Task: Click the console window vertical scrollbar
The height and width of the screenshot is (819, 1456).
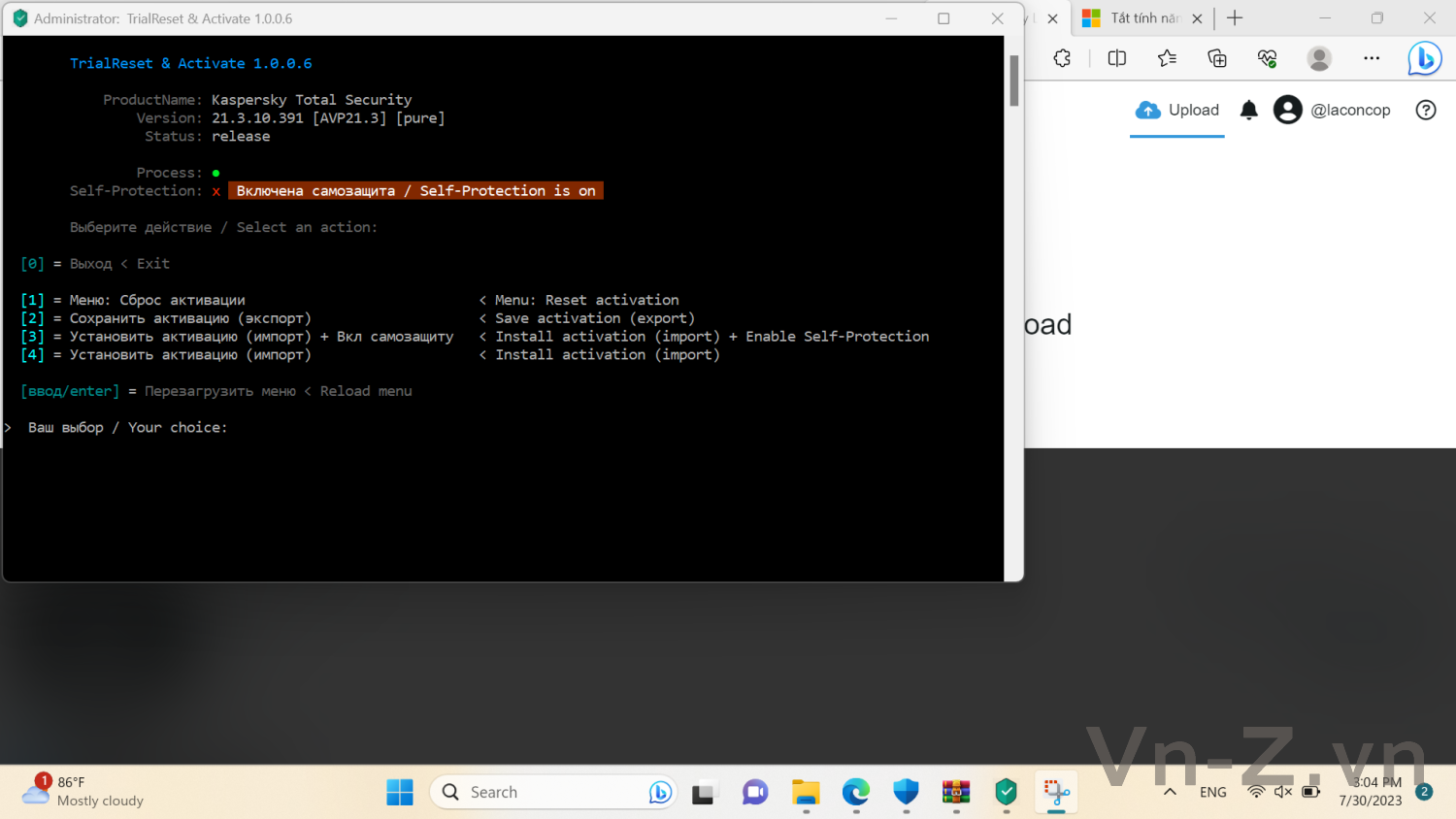Action: click(1013, 81)
